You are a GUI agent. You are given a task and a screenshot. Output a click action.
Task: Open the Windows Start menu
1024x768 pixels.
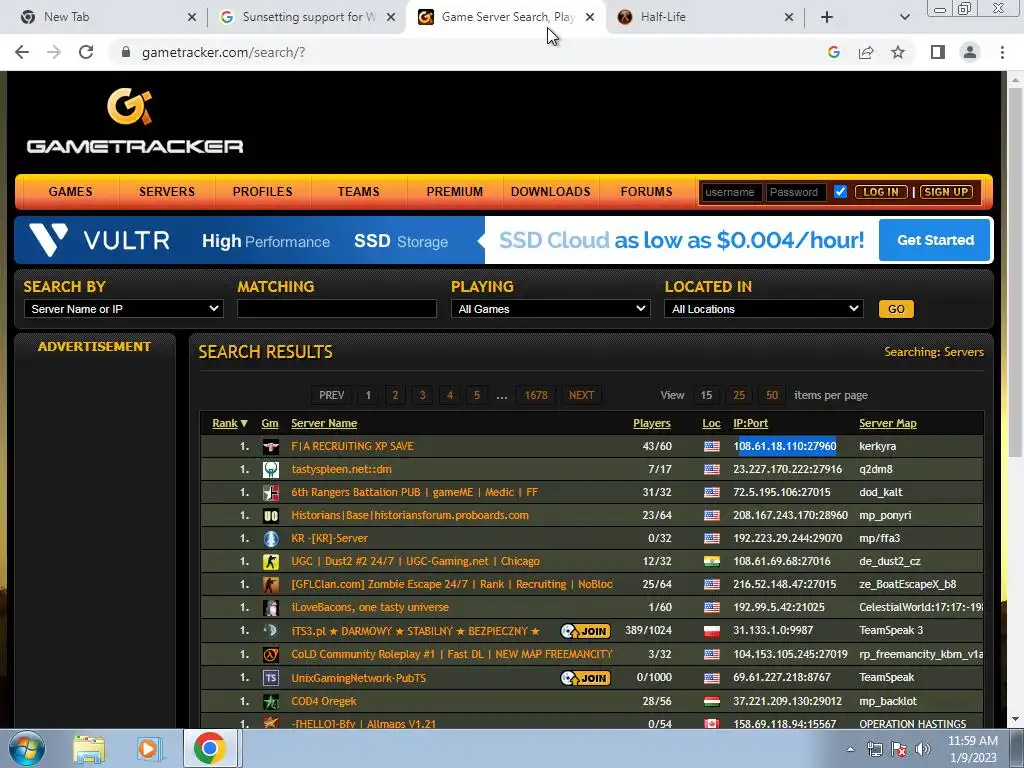pos(27,748)
